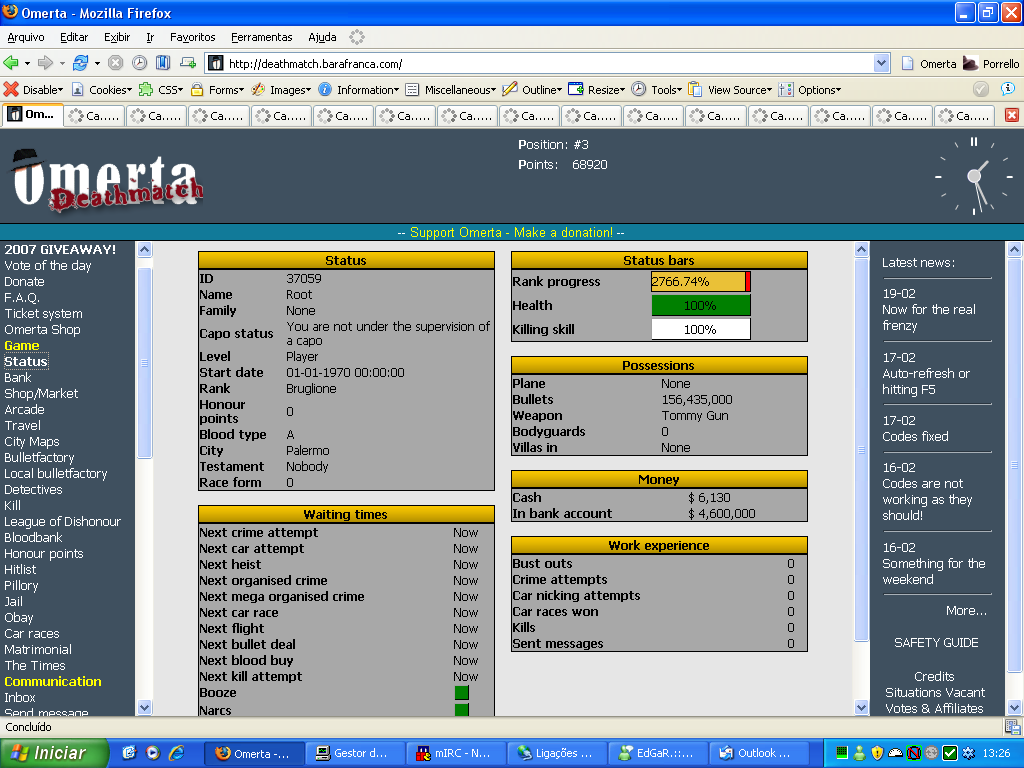Screen dimensions: 1024x768
Task: Launch the media player quick launch icon
Action: [153, 753]
